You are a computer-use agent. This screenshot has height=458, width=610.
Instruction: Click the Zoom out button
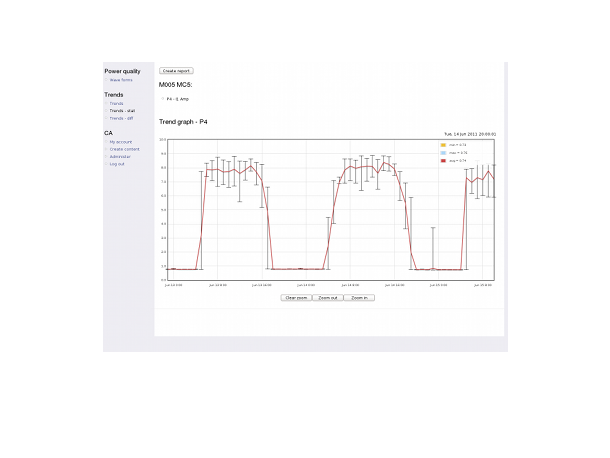coord(328,298)
